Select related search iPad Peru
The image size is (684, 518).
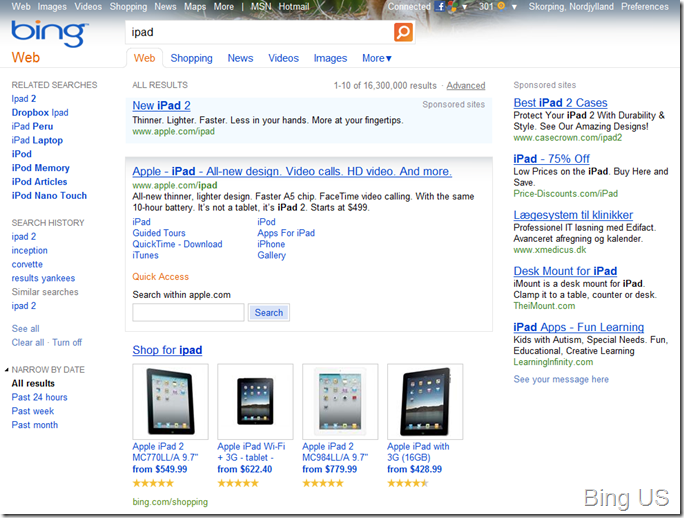(32, 126)
